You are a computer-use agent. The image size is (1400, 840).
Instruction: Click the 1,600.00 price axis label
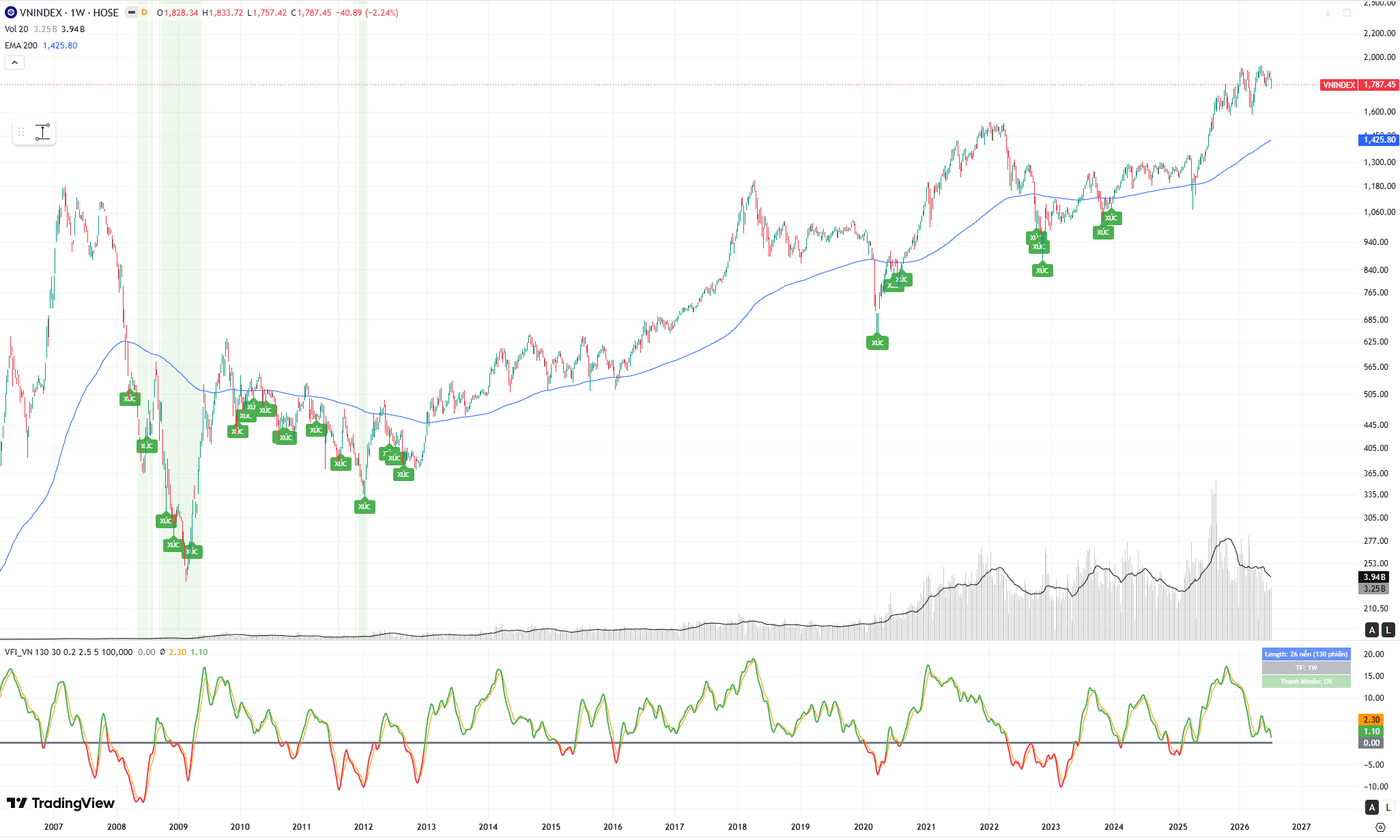tap(1380, 112)
